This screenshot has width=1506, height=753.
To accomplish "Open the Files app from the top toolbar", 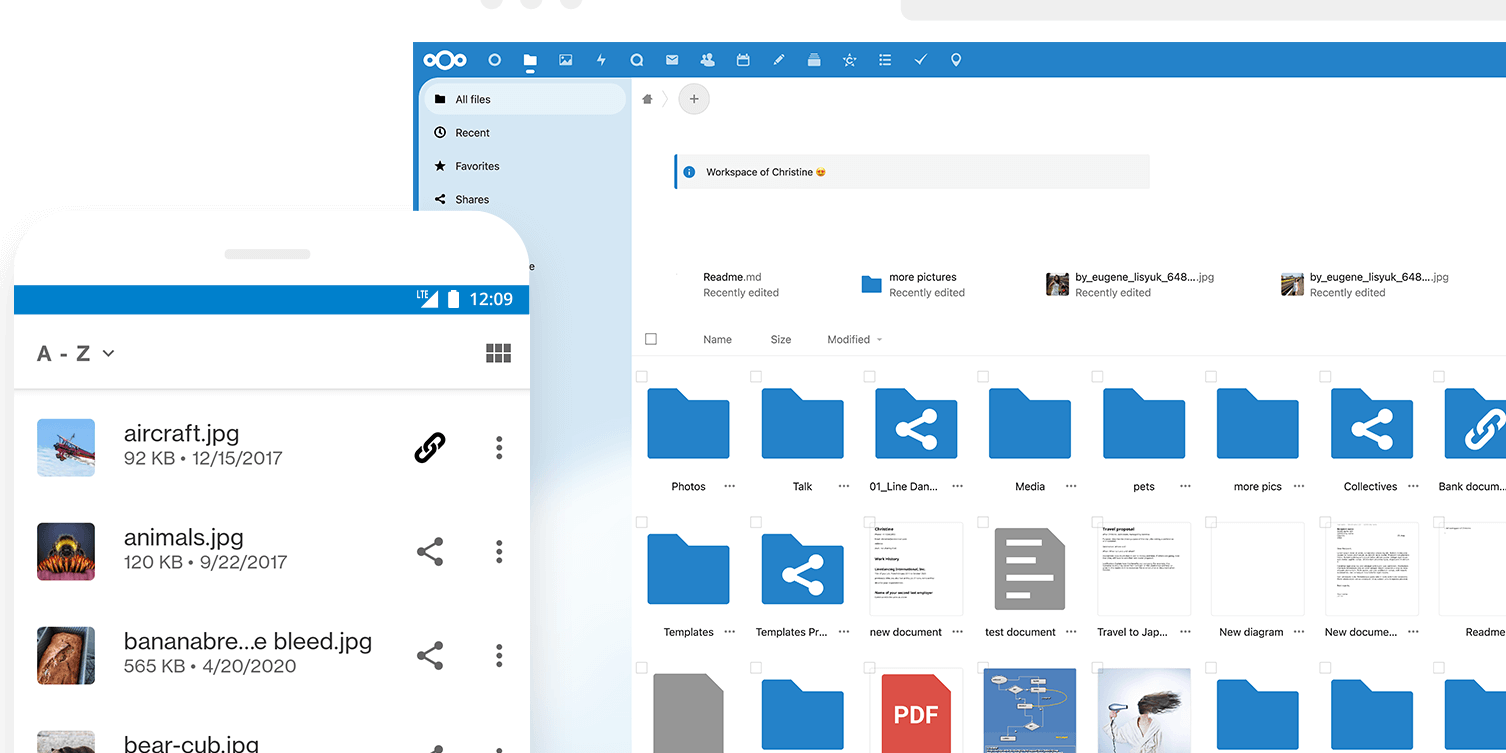I will 530,59.
